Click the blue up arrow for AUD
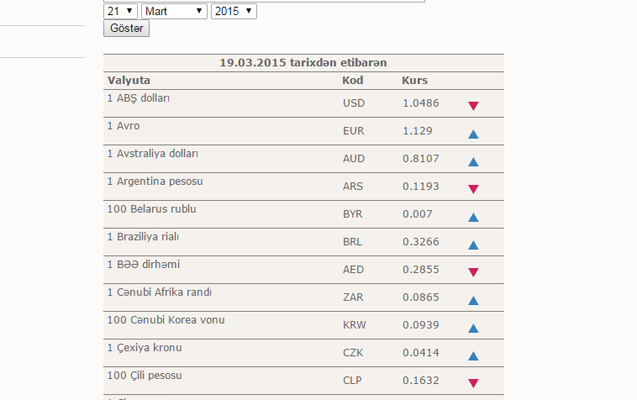This screenshot has width=637, height=400. click(x=473, y=160)
